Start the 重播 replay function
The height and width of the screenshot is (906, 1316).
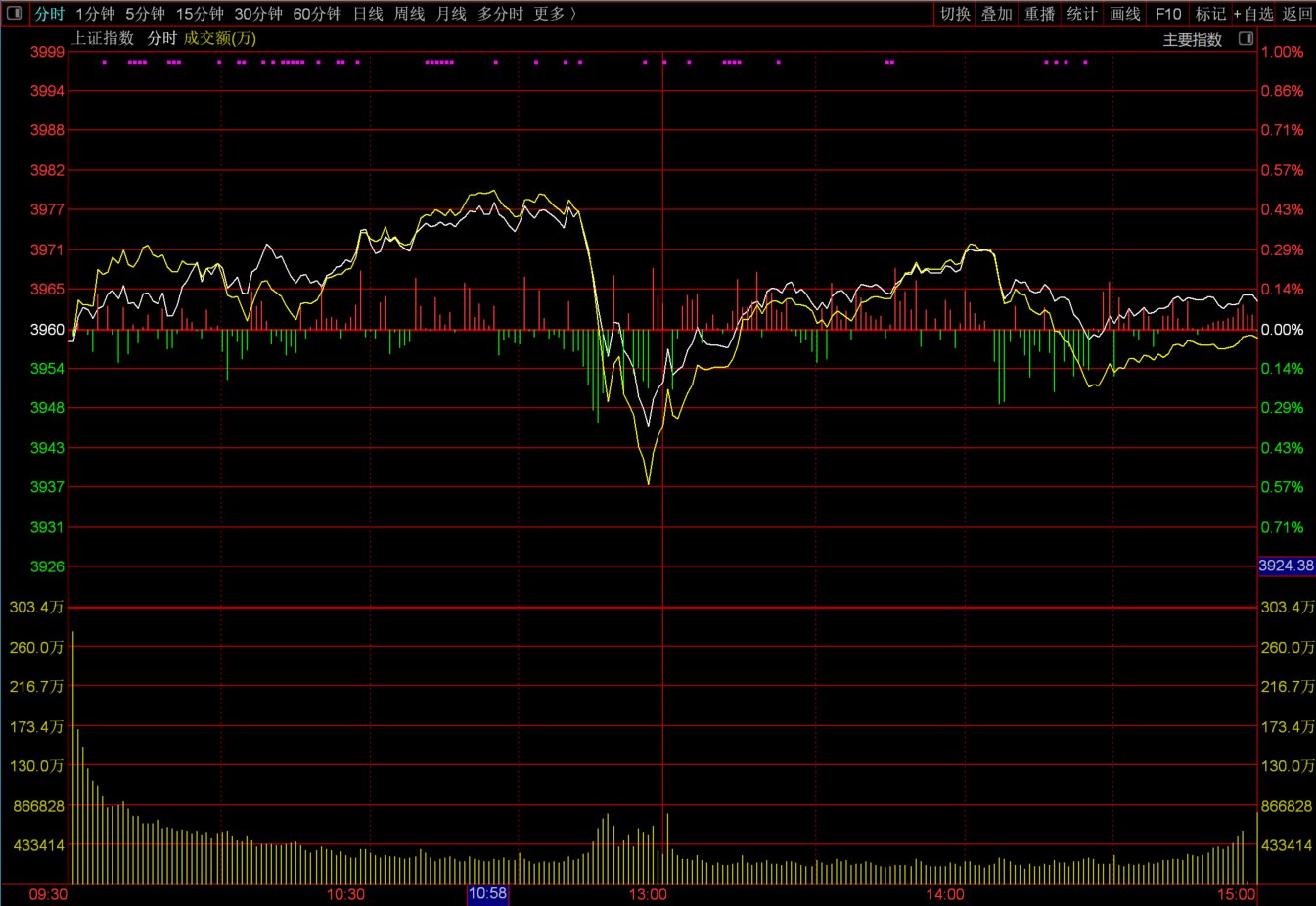(1039, 14)
